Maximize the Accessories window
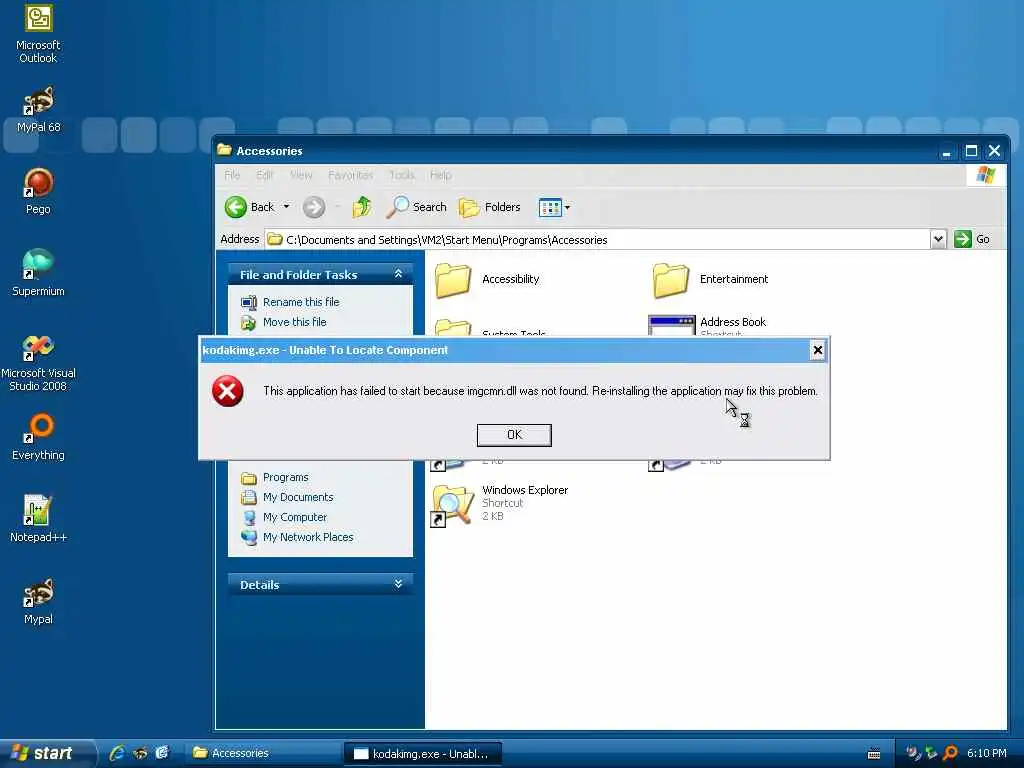The image size is (1024, 768). coord(971,152)
